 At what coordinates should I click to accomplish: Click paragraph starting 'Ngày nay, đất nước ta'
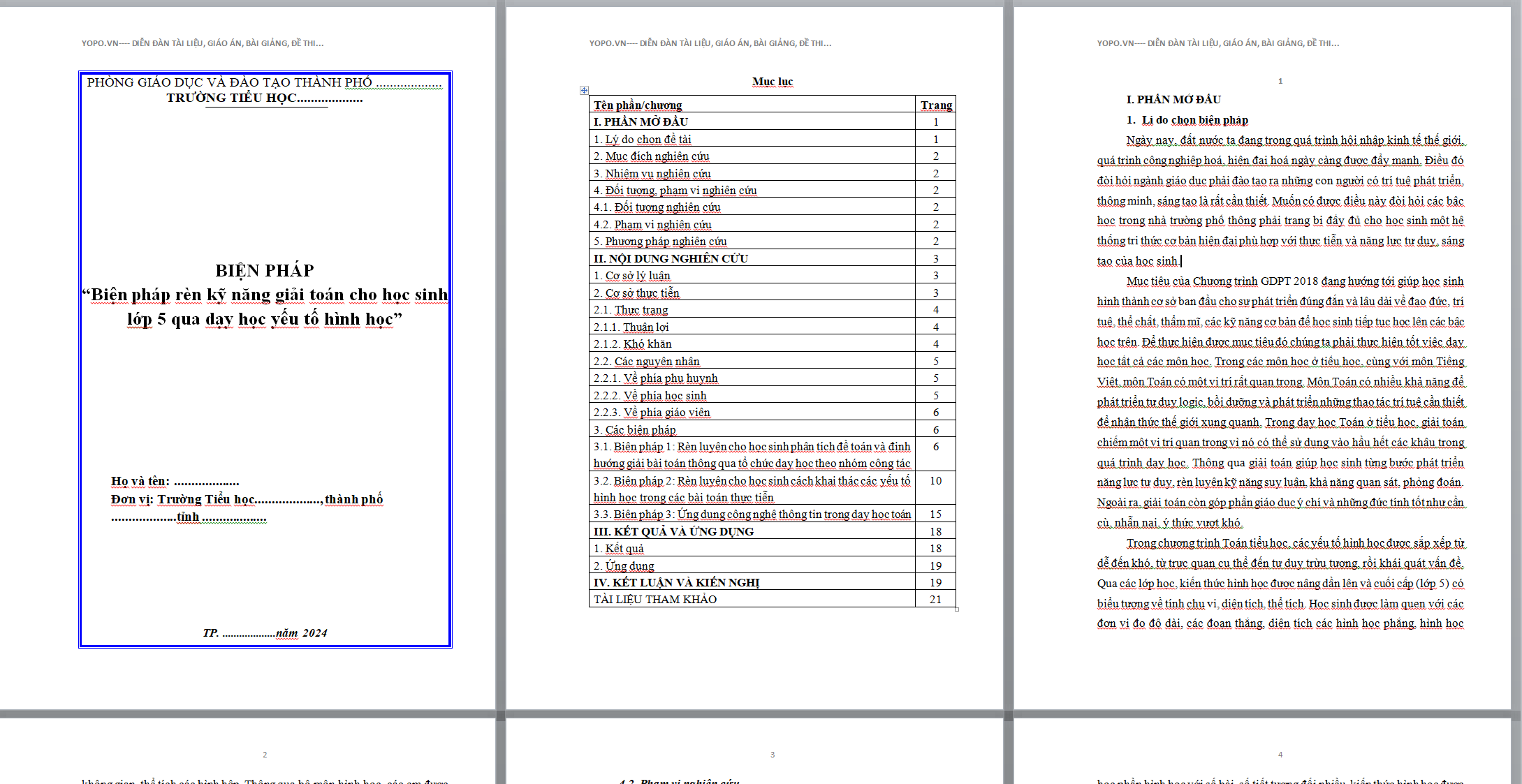pyautogui.click(x=1280, y=200)
